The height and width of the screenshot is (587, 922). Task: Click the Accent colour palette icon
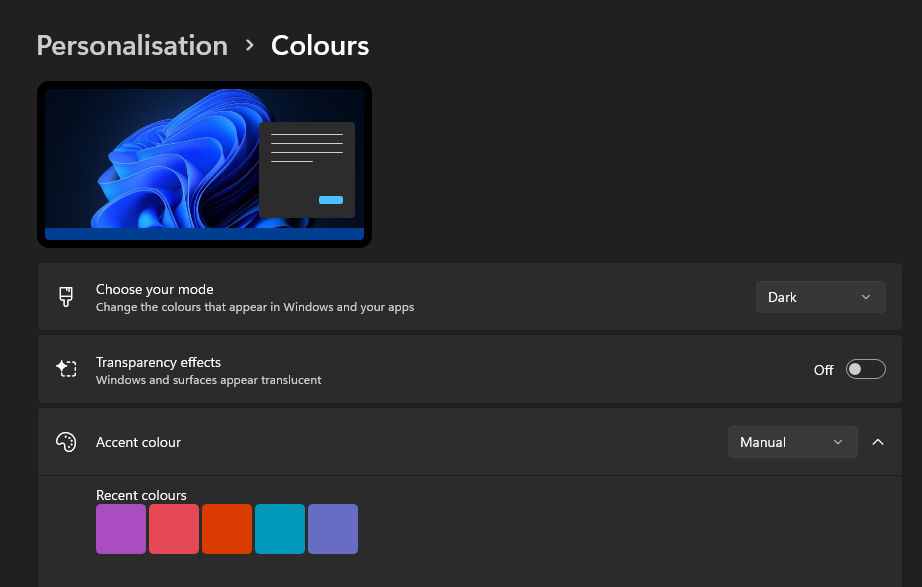(x=66, y=442)
